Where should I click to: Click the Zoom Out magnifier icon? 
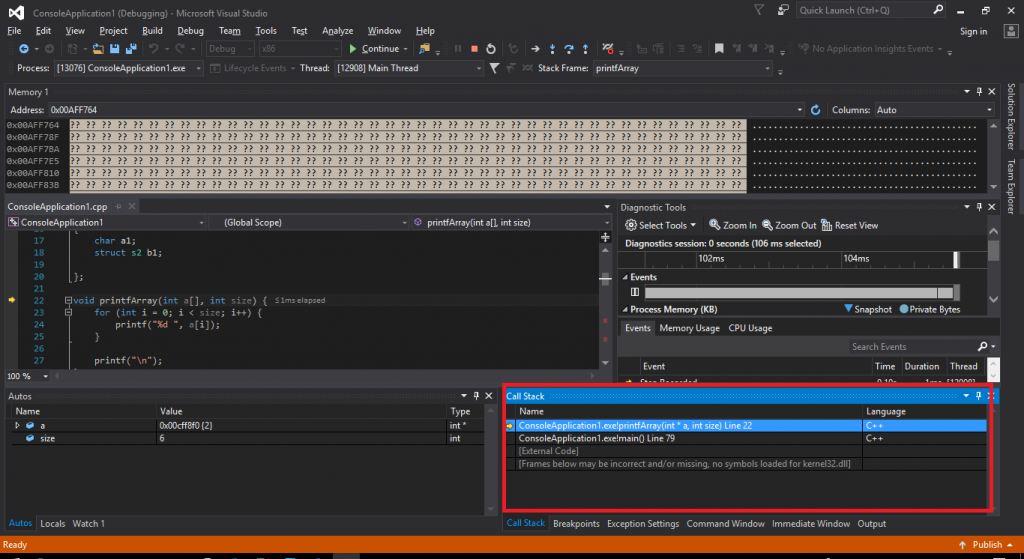click(768, 225)
